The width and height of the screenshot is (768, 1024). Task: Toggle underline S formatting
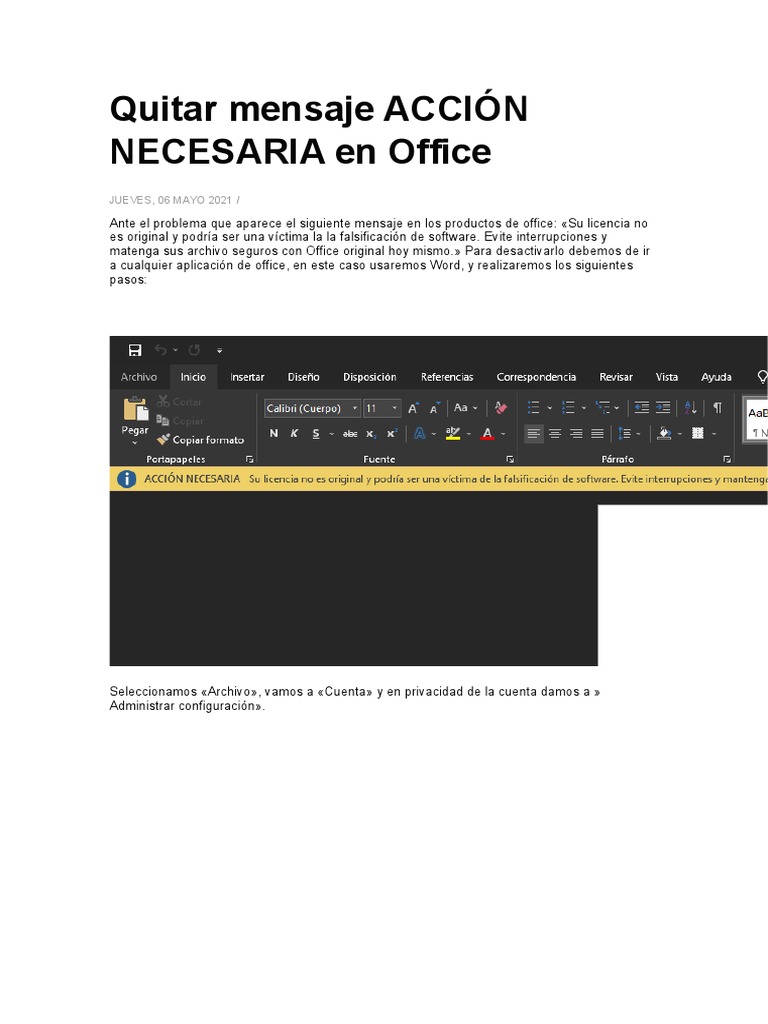click(x=316, y=433)
